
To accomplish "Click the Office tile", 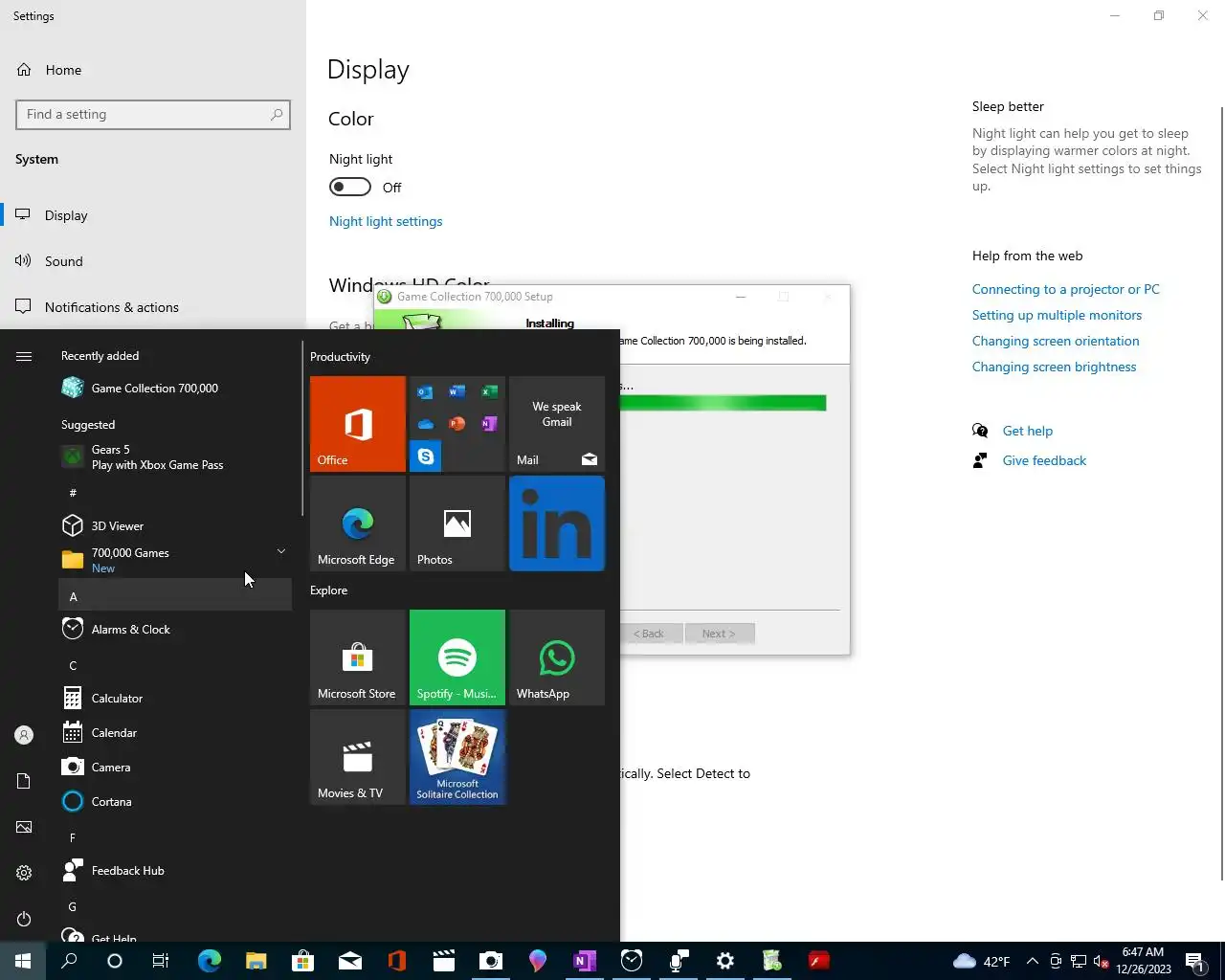I will tap(358, 424).
